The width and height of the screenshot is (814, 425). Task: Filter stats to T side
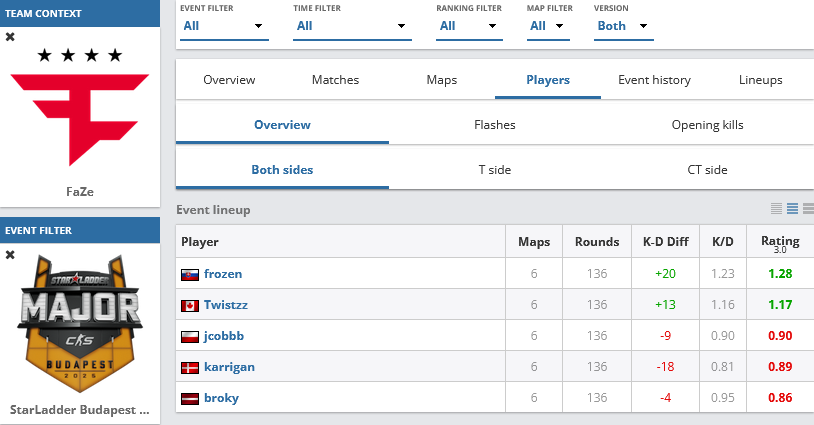pyautogui.click(x=495, y=170)
